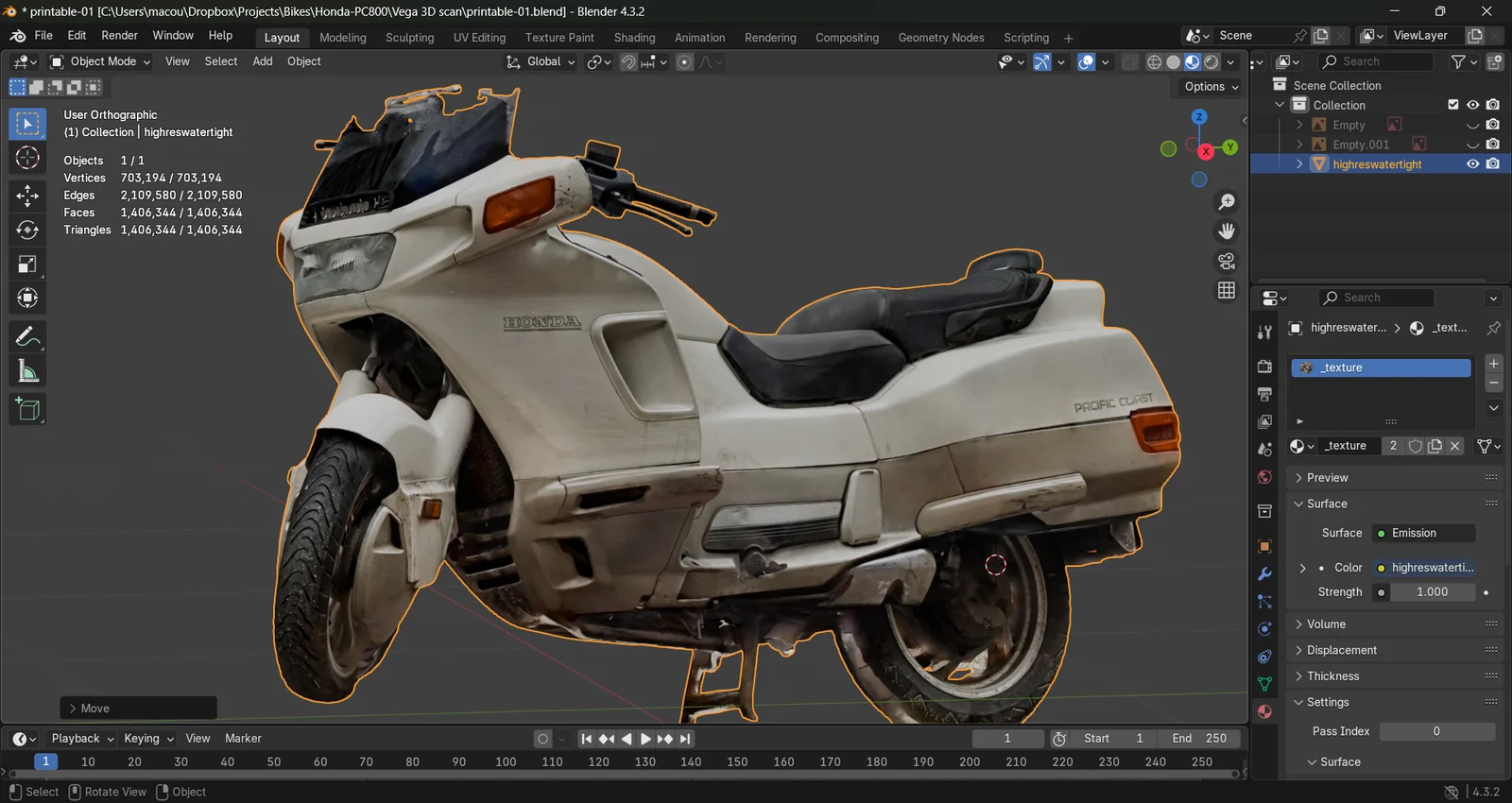Open the Global transform orientation dropdown
1512x803 pixels.
click(541, 61)
